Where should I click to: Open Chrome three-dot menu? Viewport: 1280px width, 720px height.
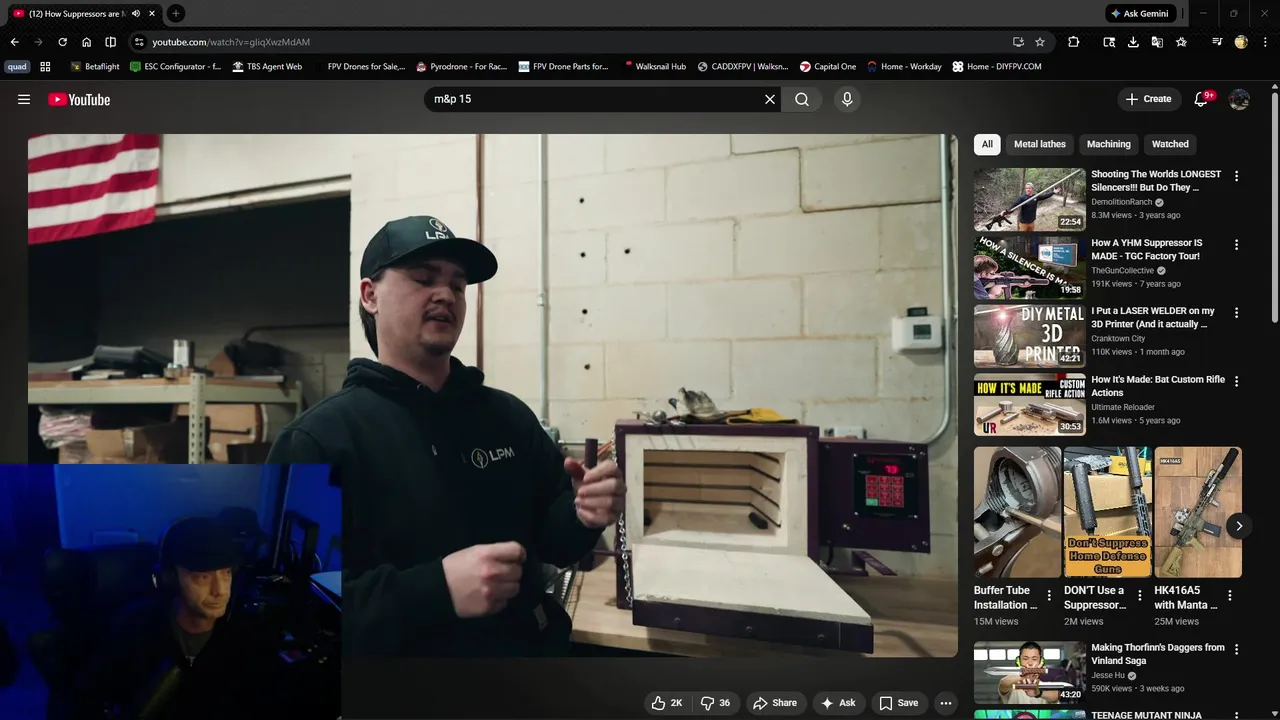click(1264, 42)
